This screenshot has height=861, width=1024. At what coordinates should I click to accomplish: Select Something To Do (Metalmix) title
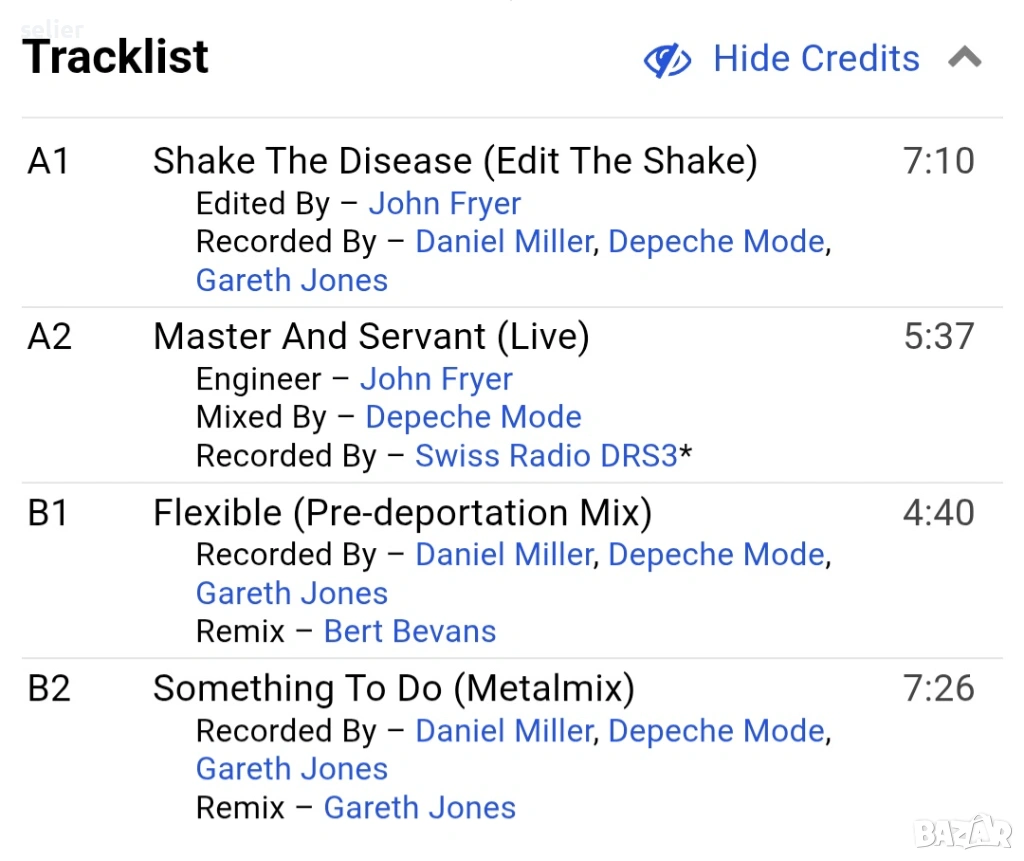[x=393, y=689]
